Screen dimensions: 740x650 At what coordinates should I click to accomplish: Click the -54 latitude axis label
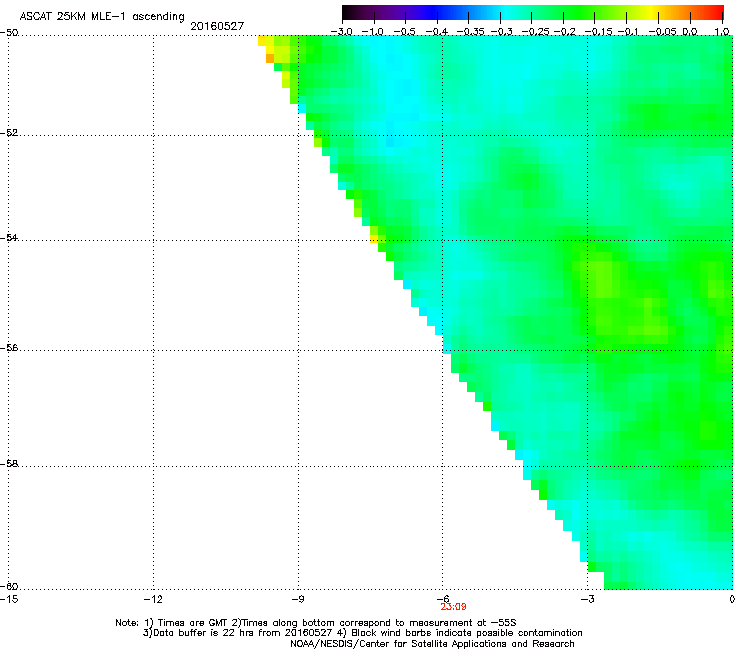pos(9,237)
